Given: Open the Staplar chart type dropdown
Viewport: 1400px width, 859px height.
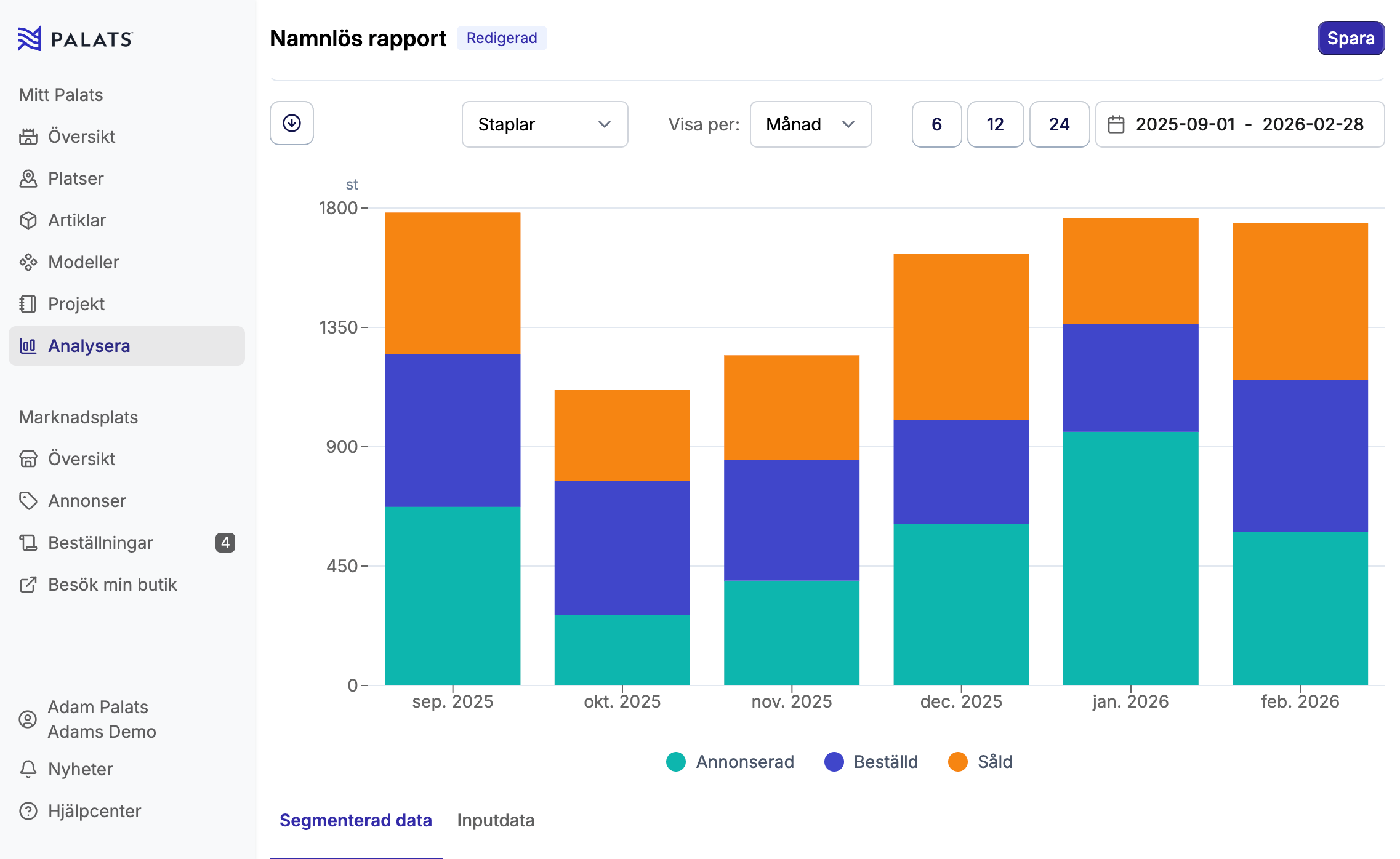Looking at the screenshot, I should tap(544, 124).
